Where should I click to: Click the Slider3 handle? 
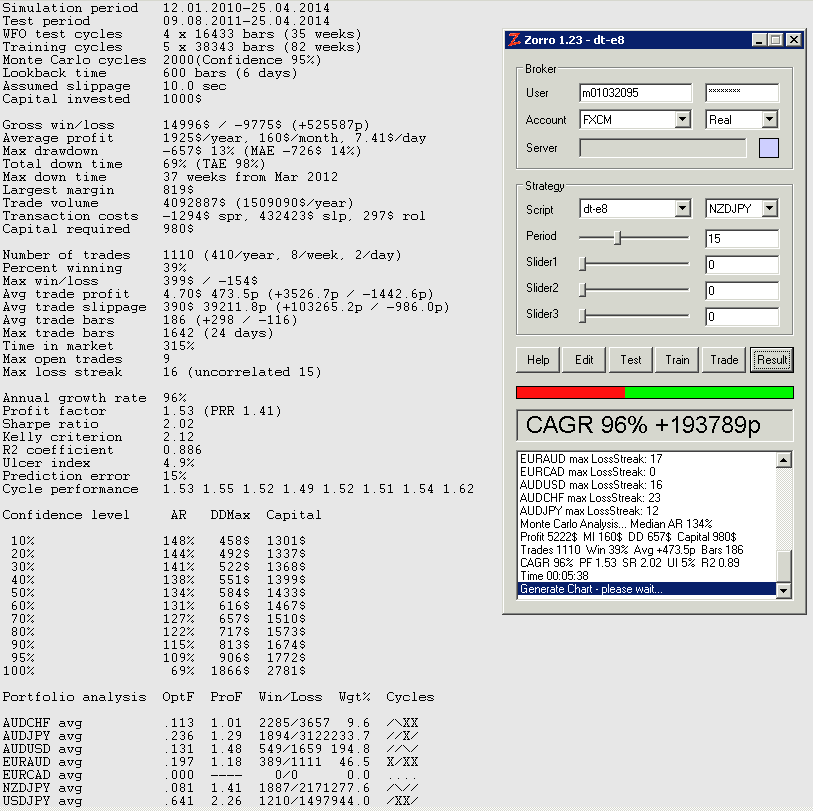583,316
